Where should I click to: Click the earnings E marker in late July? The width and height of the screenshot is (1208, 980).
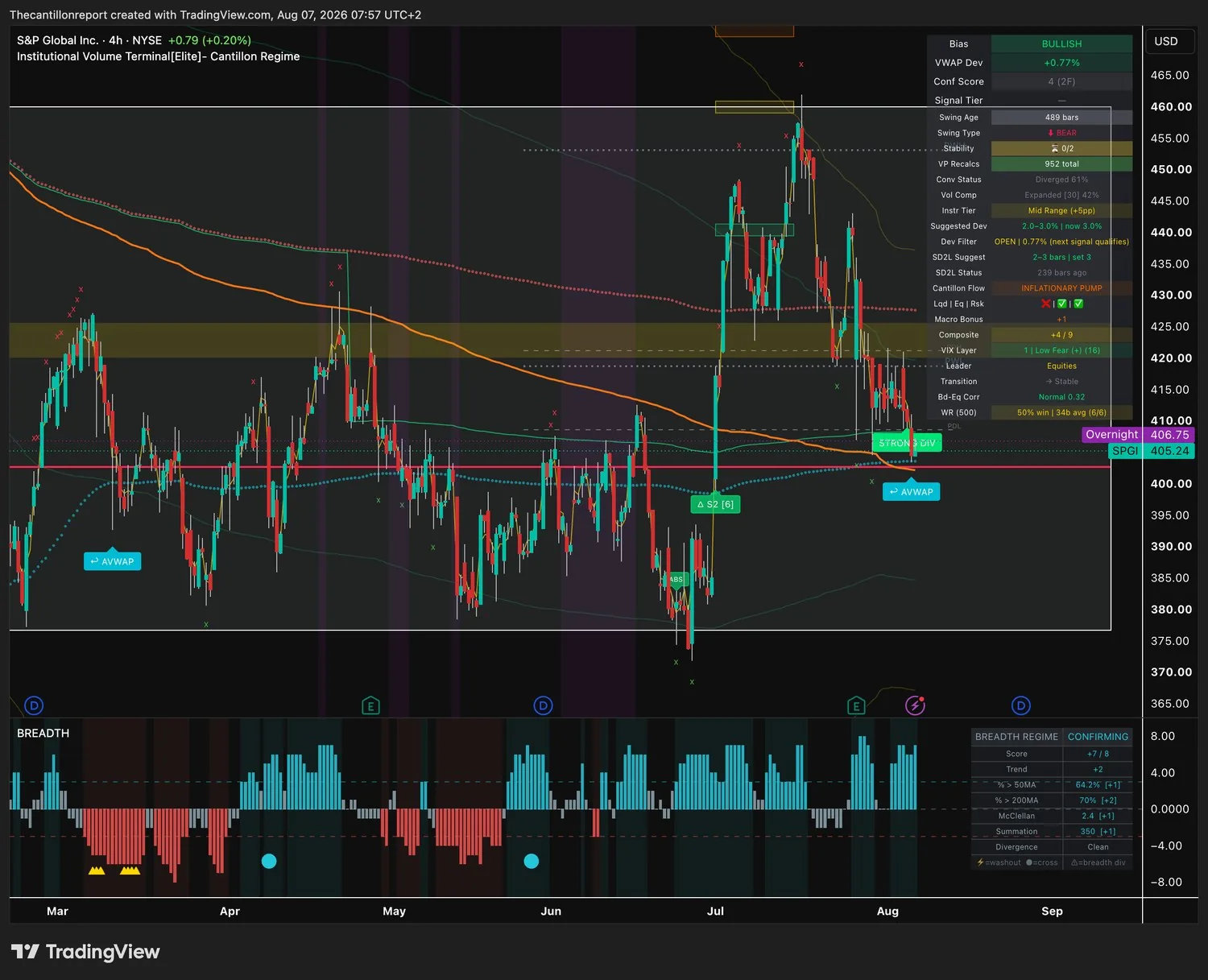(856, 706)
